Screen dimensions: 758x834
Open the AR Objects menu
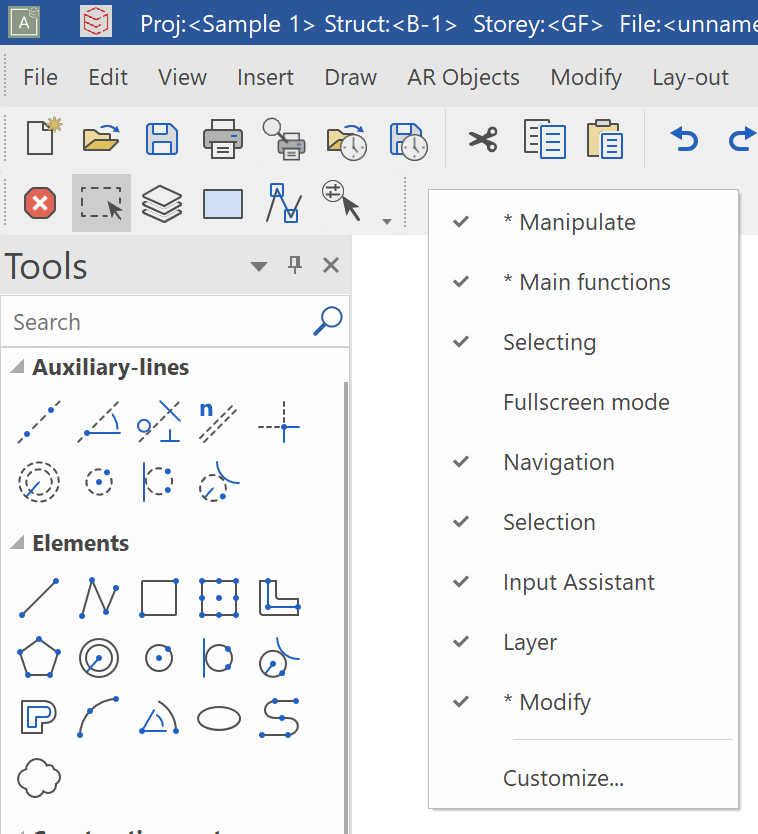pyautogui.click(x=463, y=77)
